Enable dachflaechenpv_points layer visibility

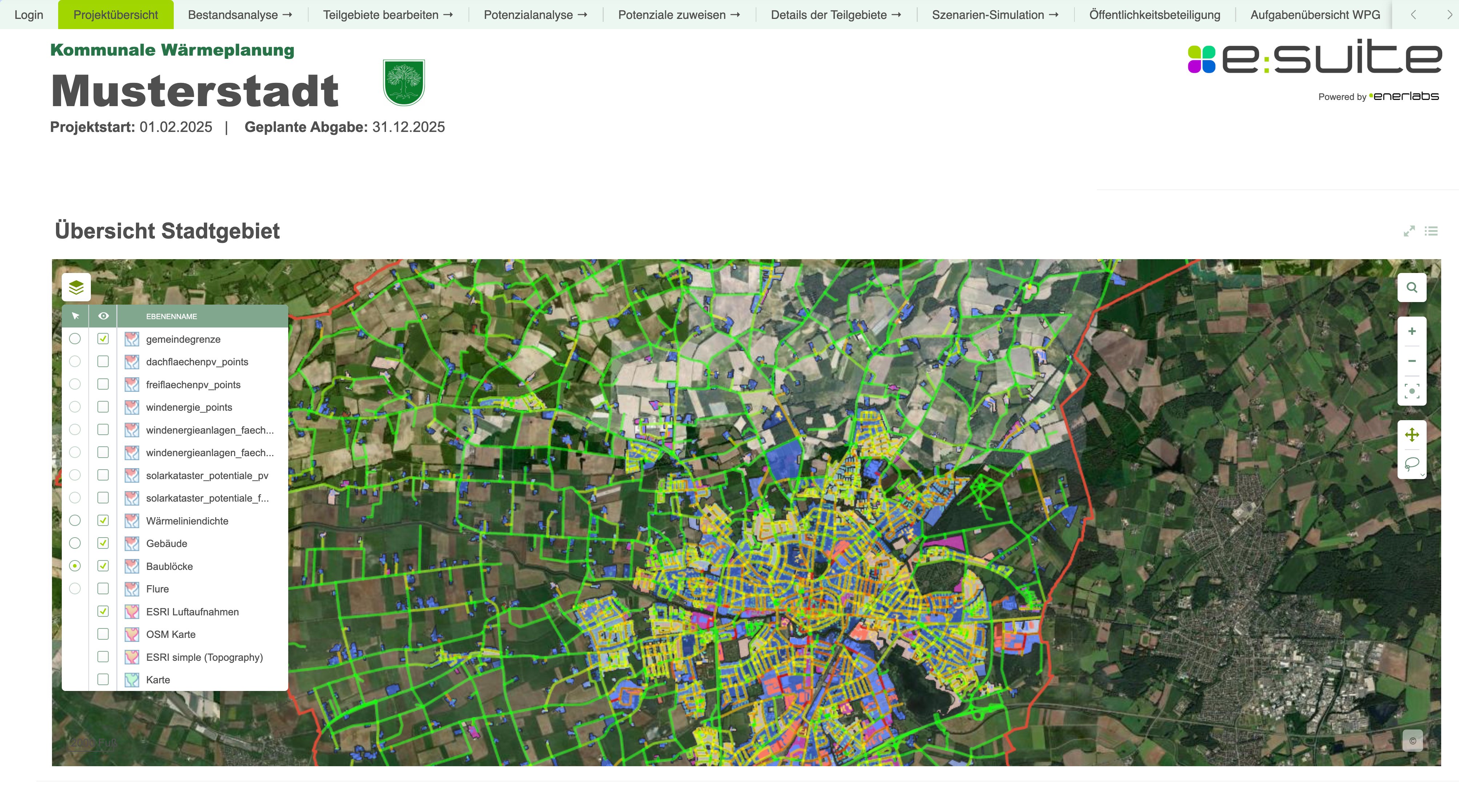[103, 361]
